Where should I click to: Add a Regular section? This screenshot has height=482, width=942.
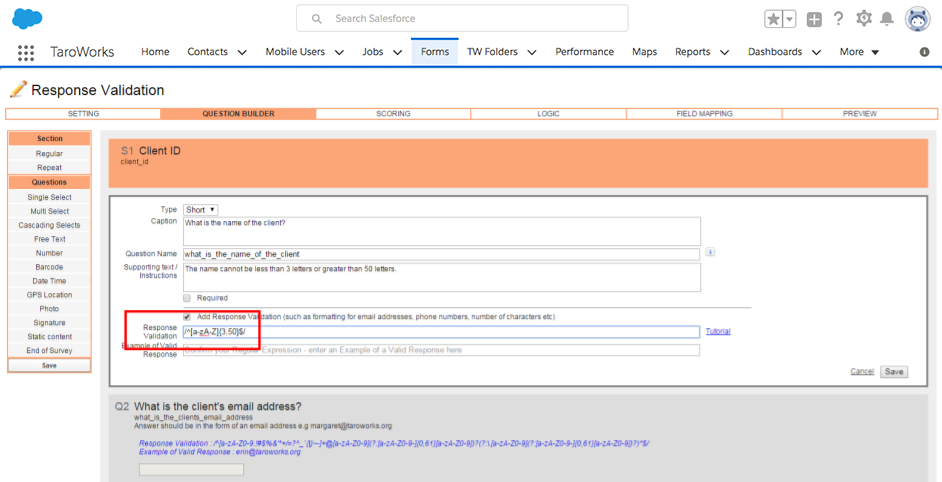coord(49,154)
